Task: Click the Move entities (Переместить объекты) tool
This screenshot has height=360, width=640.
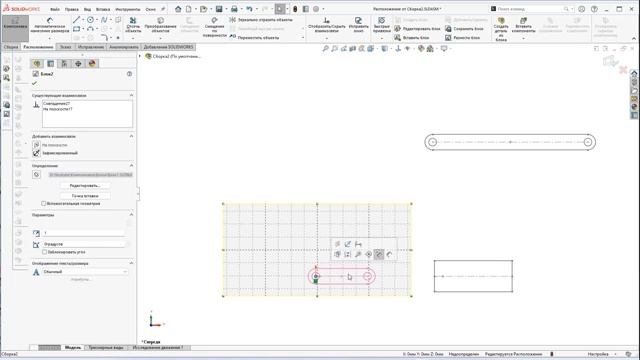Action: [254, 38]
